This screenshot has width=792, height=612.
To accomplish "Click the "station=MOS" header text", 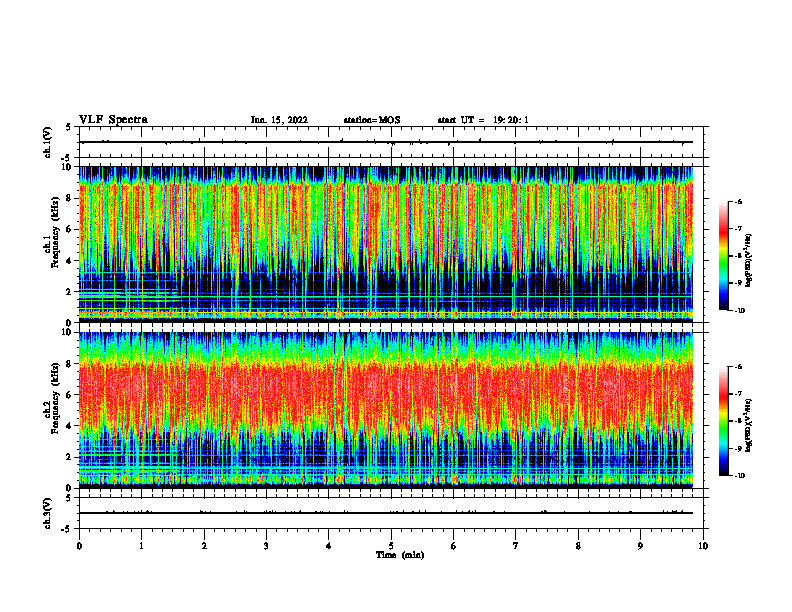I will 372,120.
